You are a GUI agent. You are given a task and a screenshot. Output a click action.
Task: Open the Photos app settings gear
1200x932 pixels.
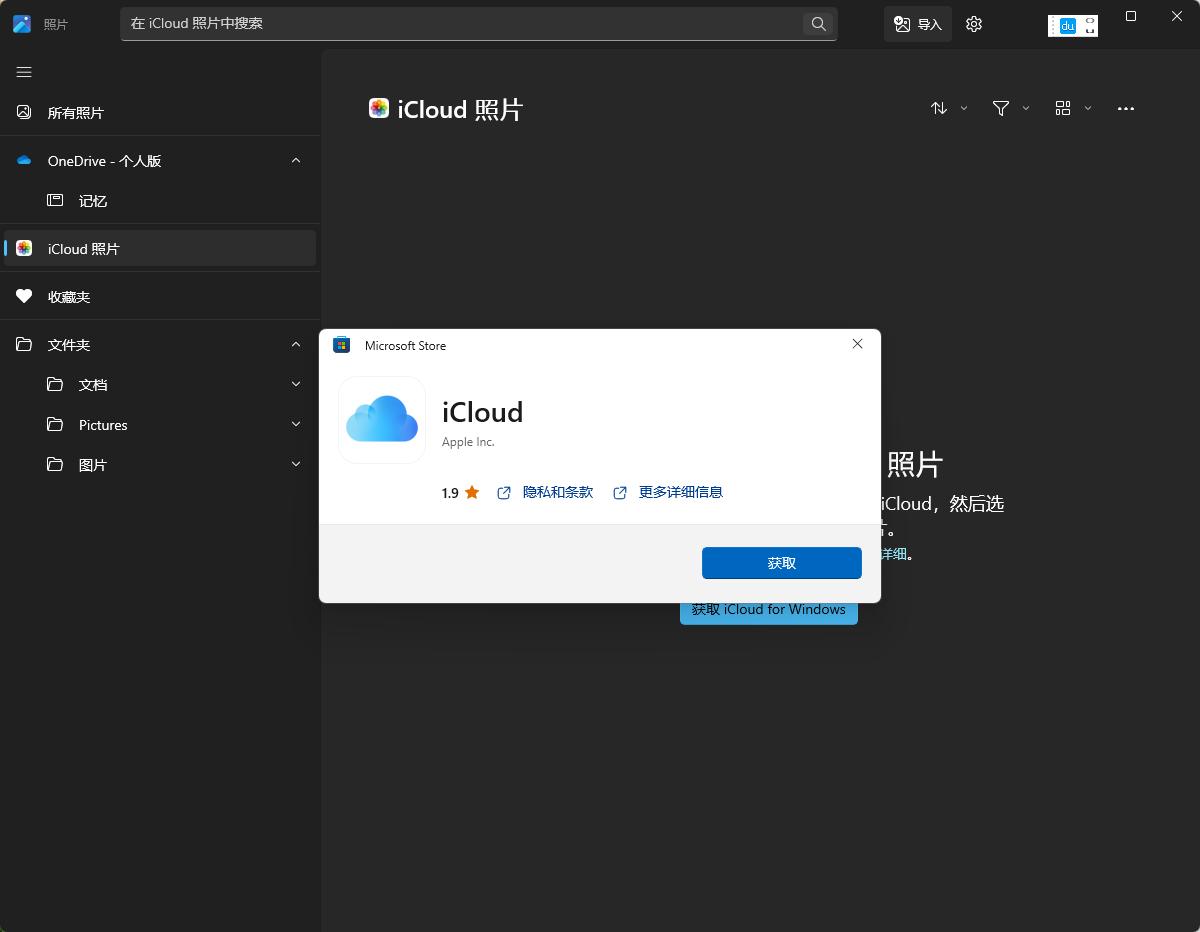click(974, 24)
